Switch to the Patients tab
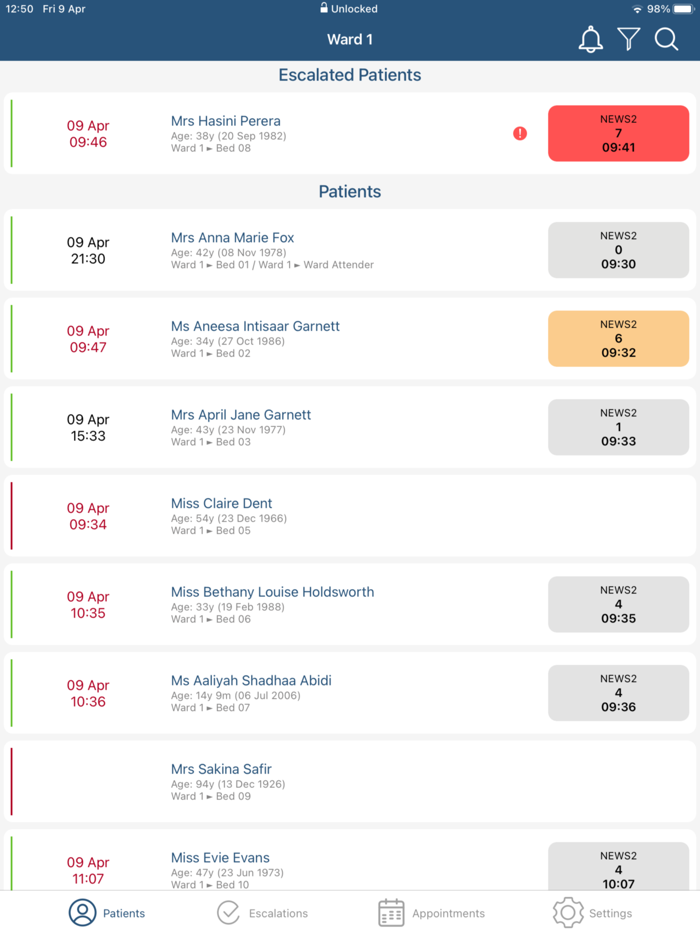The image size is (700, 934). tap(107, 913)
